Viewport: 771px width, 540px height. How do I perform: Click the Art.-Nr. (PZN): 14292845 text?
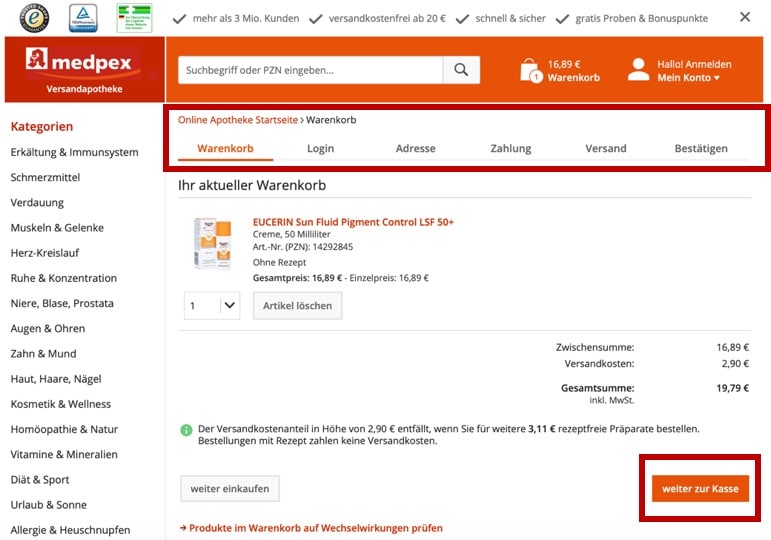tap(303, 246)
